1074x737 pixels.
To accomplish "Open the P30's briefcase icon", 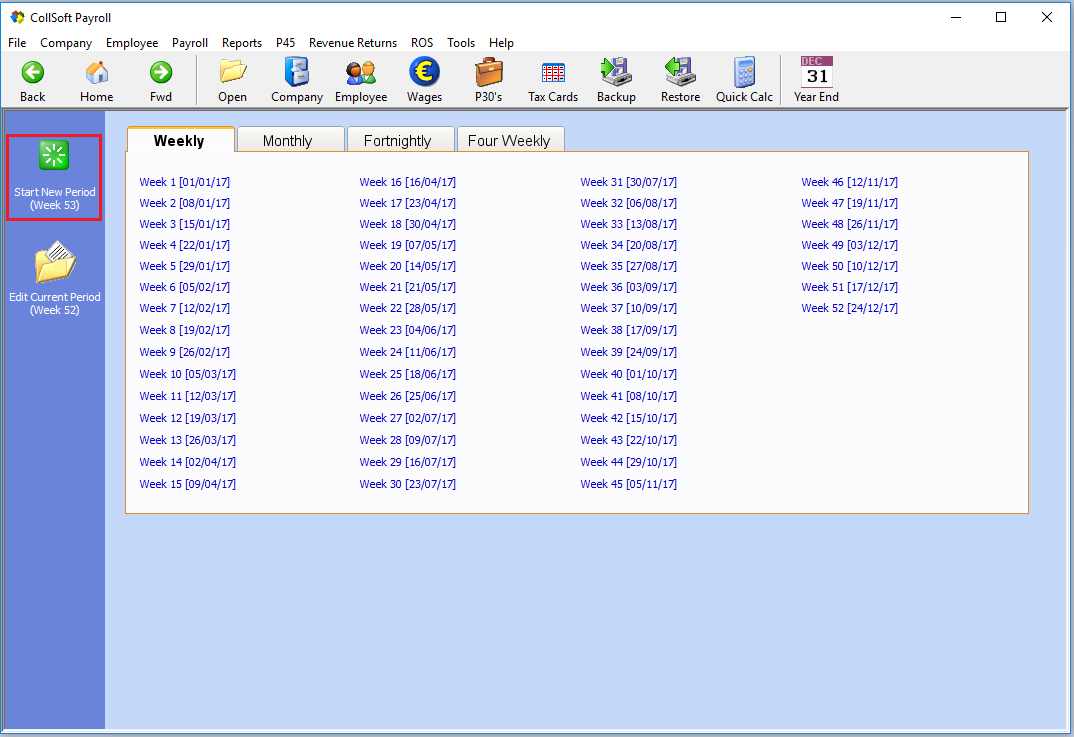I will pos(488,73).
